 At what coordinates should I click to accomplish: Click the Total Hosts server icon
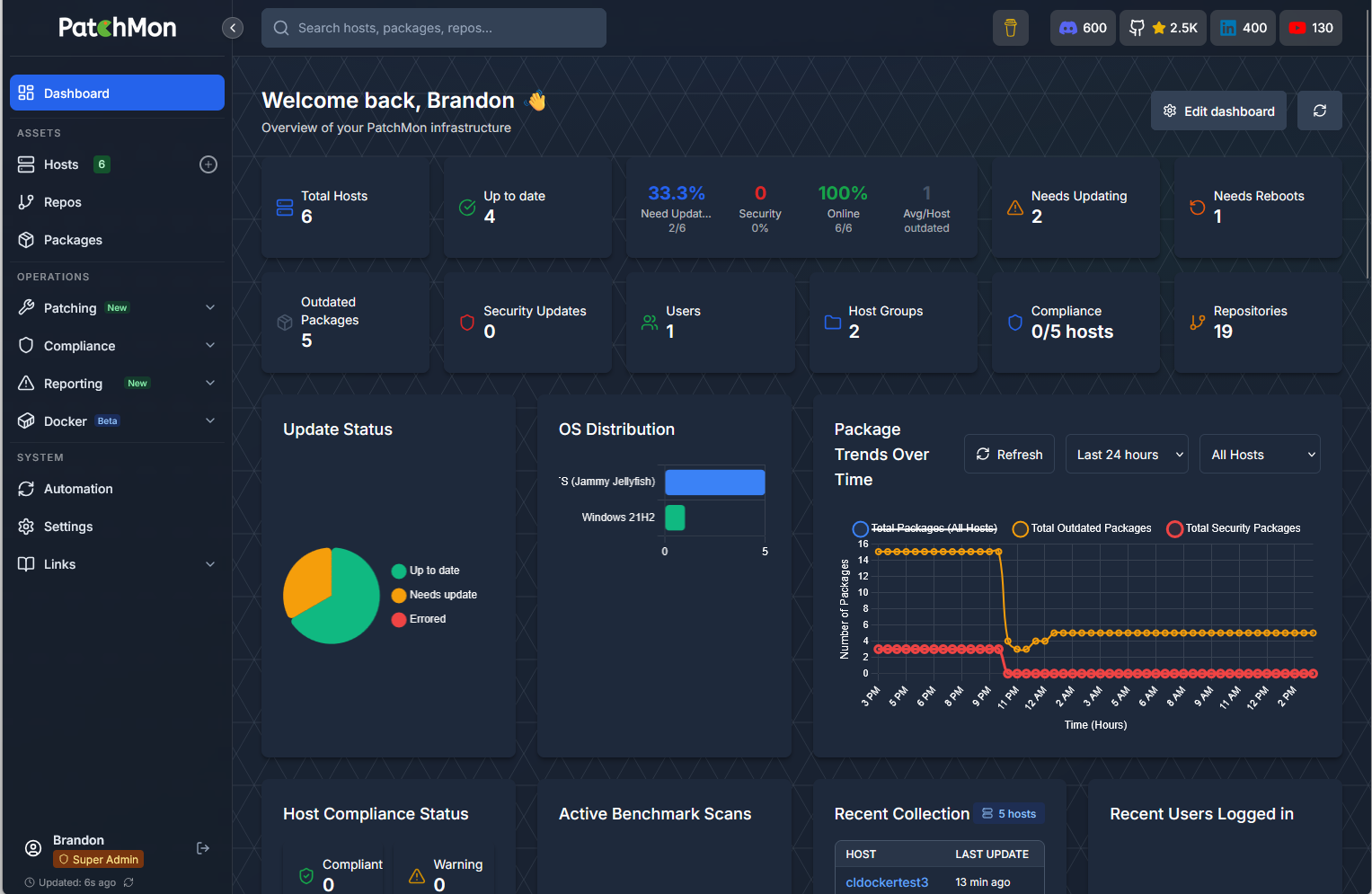tap(285, 208)
